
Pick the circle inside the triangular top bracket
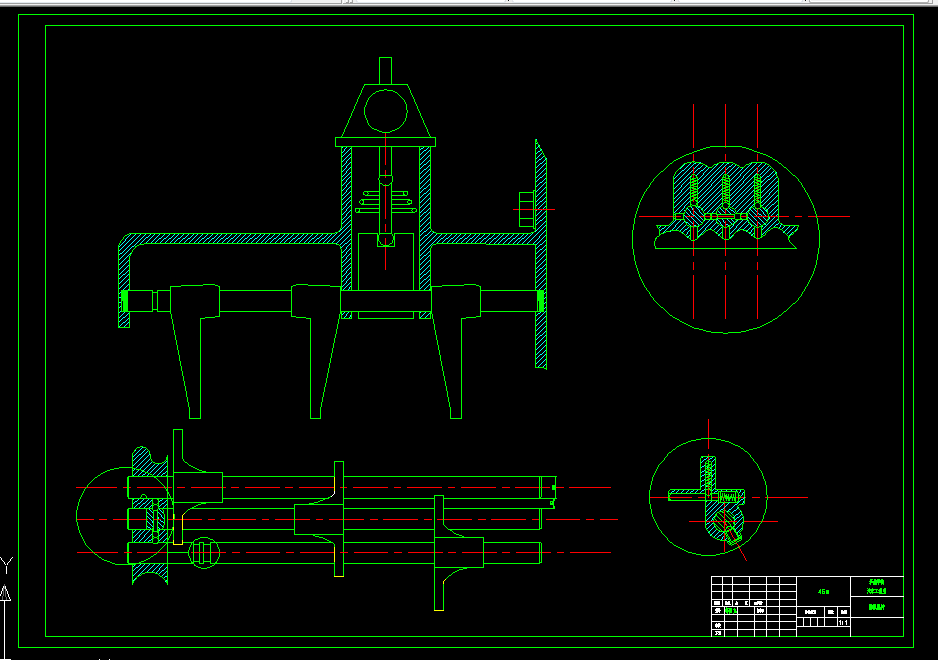385,111
